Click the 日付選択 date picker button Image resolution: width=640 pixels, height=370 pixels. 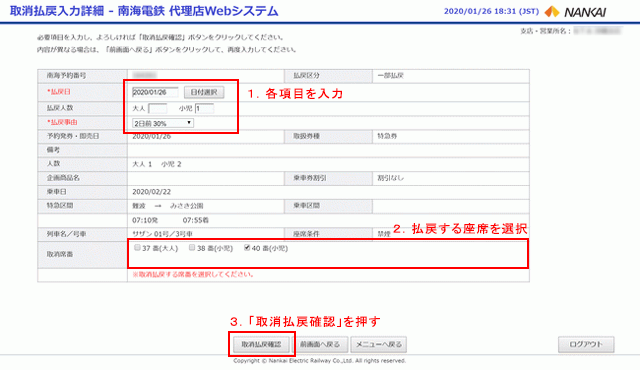point(204,92)
